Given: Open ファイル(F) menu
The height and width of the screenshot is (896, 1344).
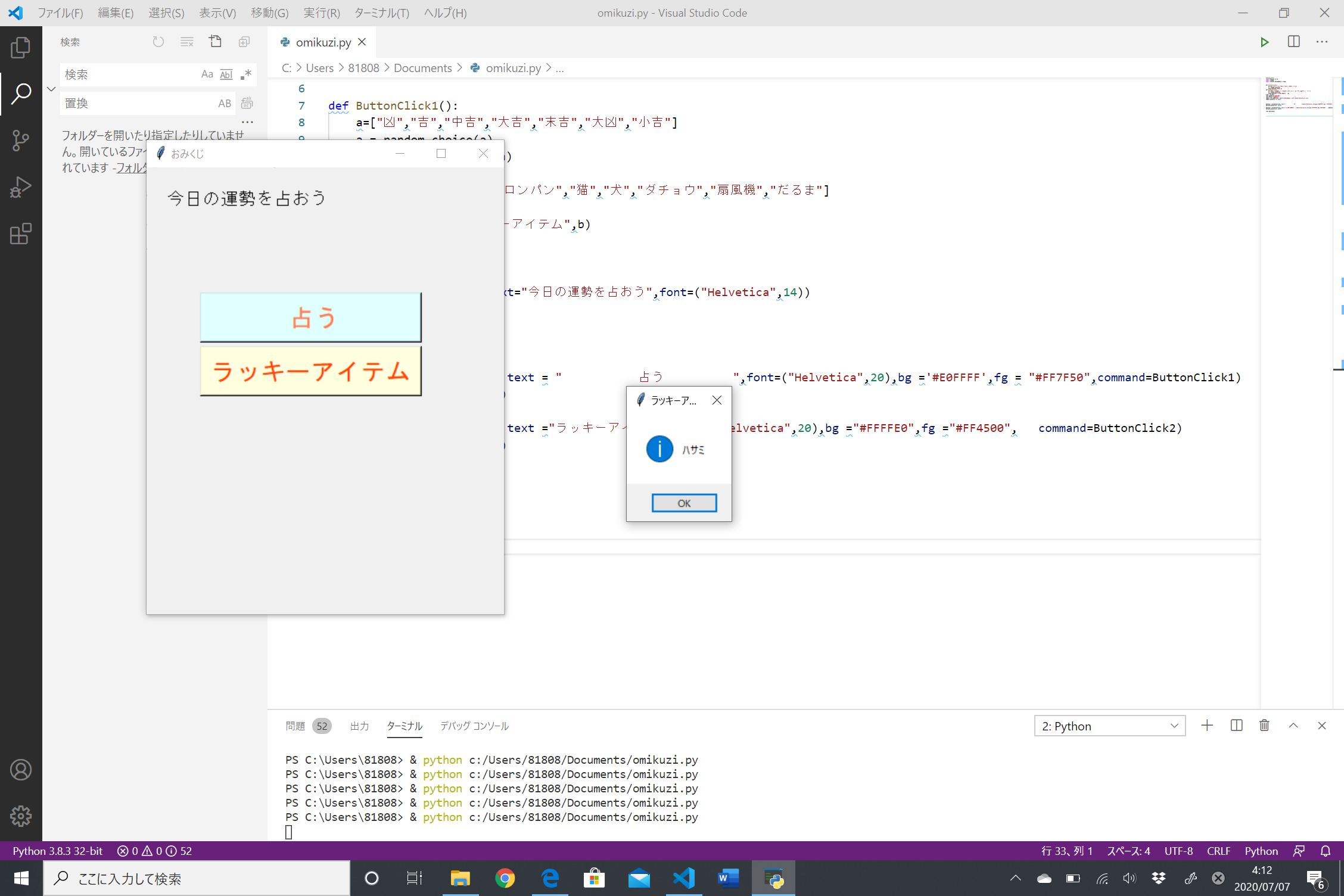Looking at the screenshot, I should coord(60,13).
